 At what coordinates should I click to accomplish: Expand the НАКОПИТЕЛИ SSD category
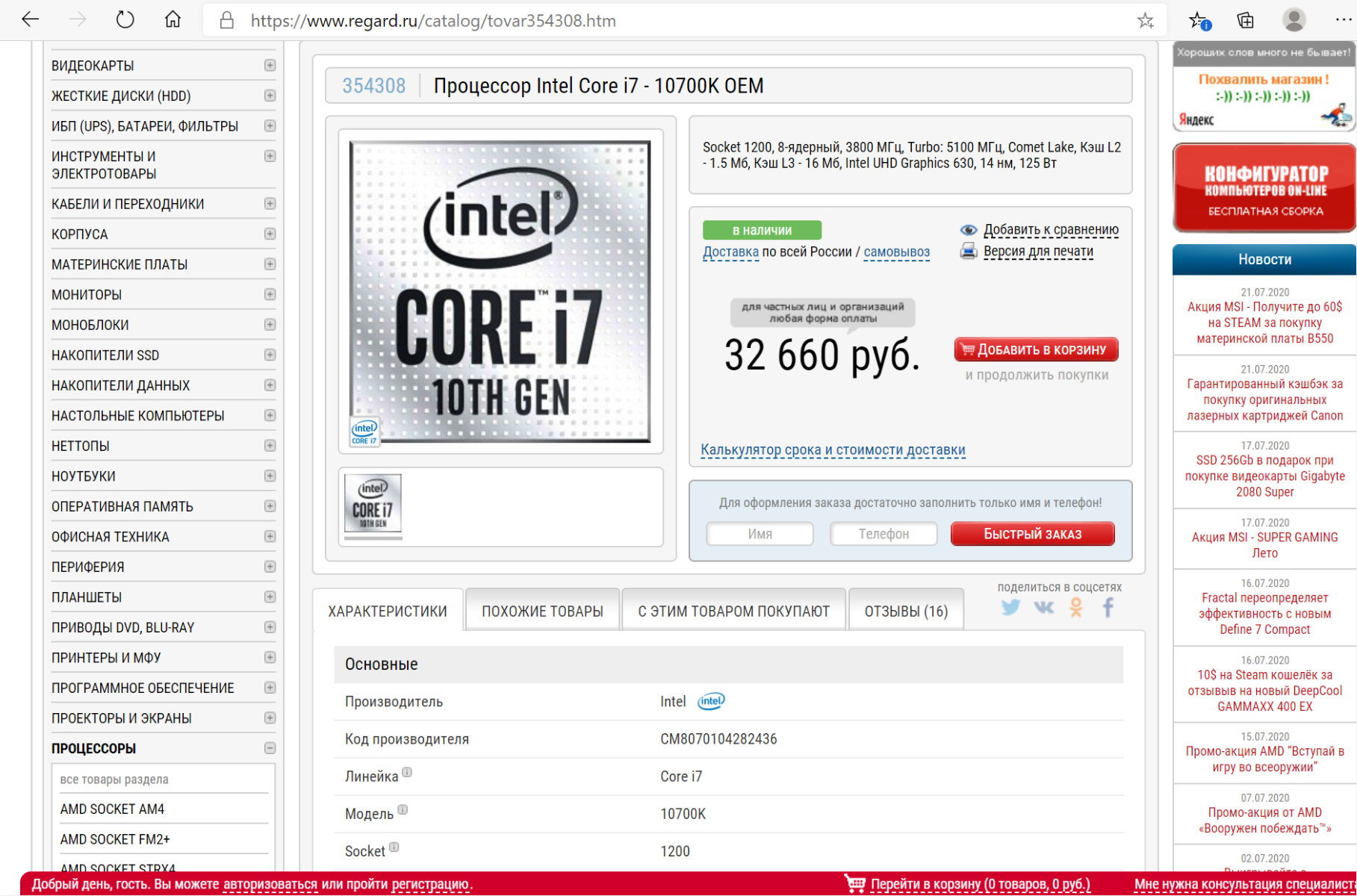270,355
